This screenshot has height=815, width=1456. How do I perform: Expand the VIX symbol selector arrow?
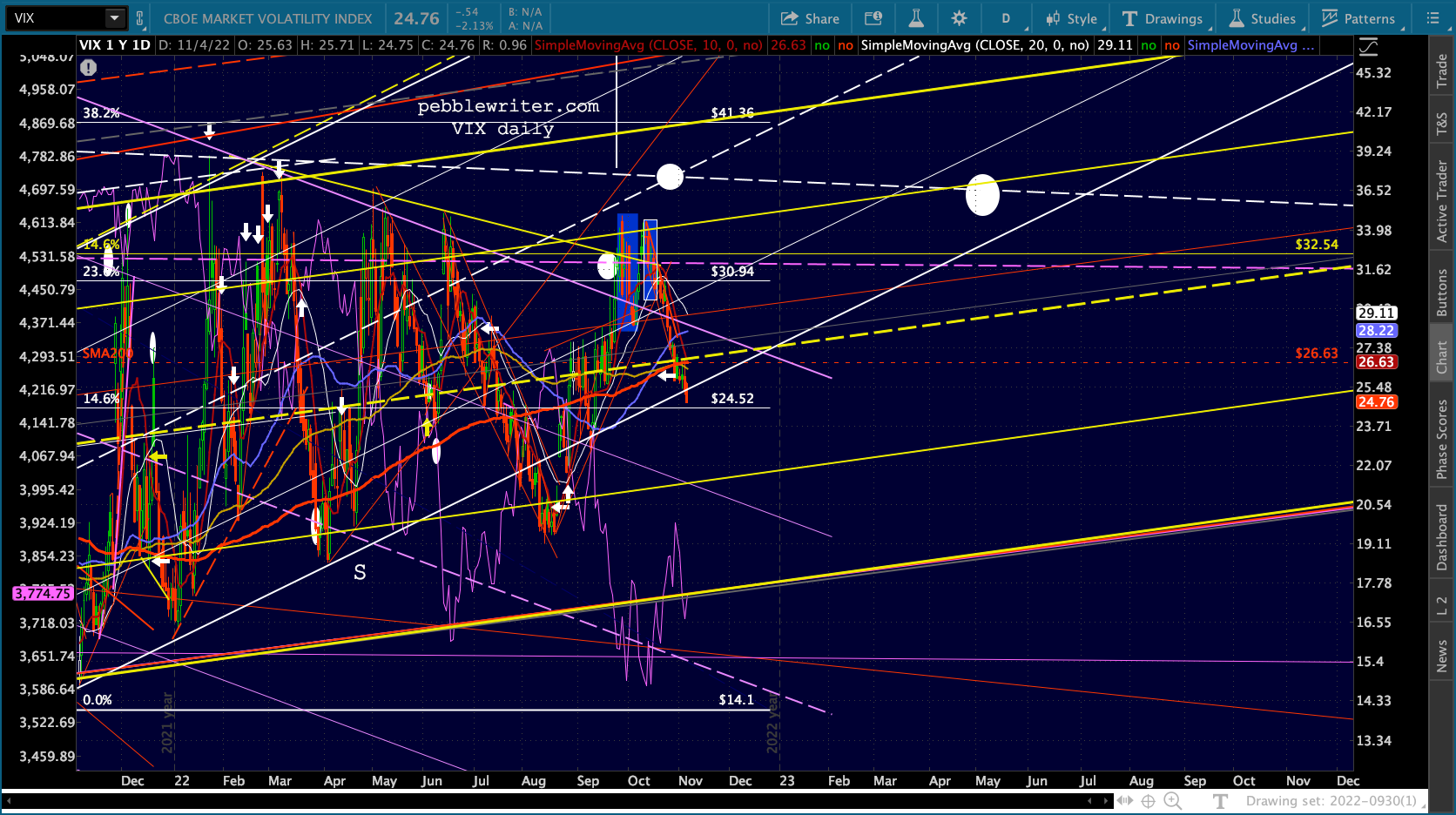point(114,17)
